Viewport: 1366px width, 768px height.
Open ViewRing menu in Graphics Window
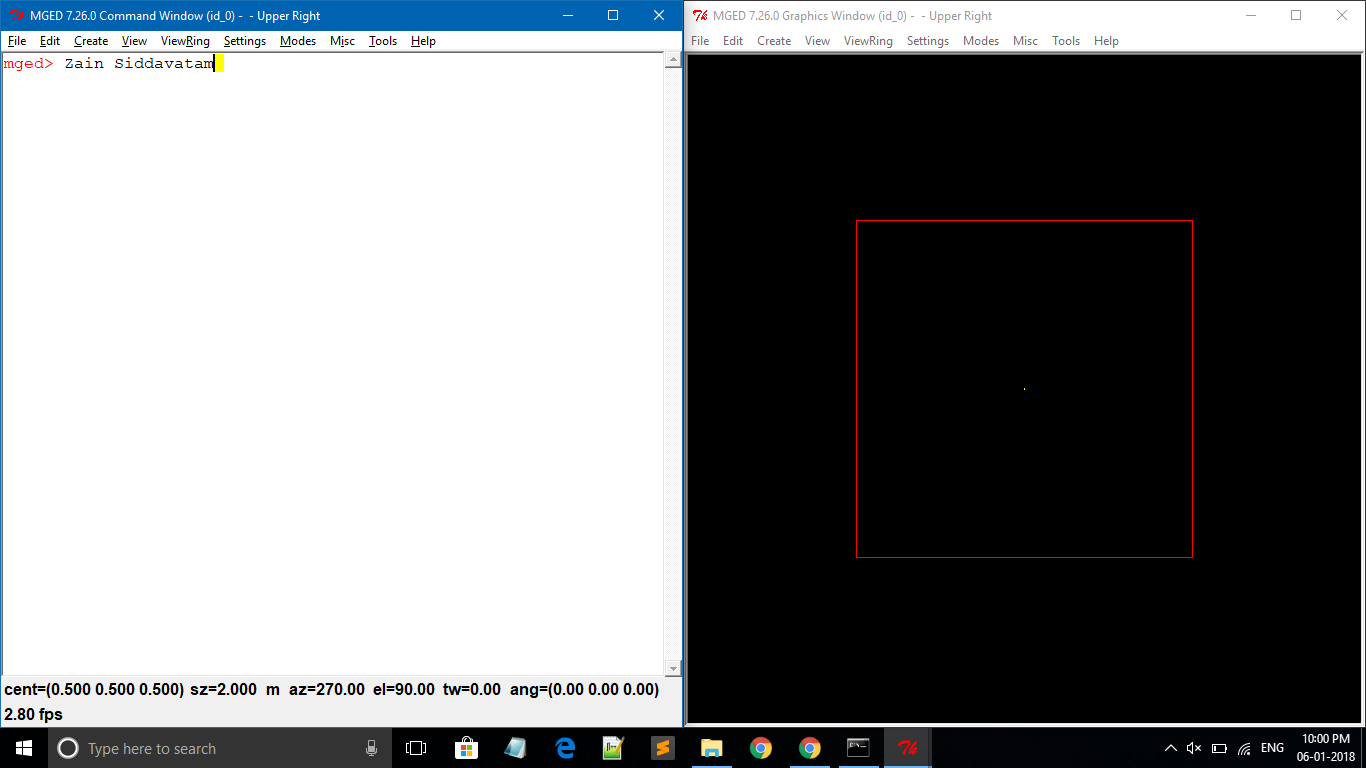point(868,41)
